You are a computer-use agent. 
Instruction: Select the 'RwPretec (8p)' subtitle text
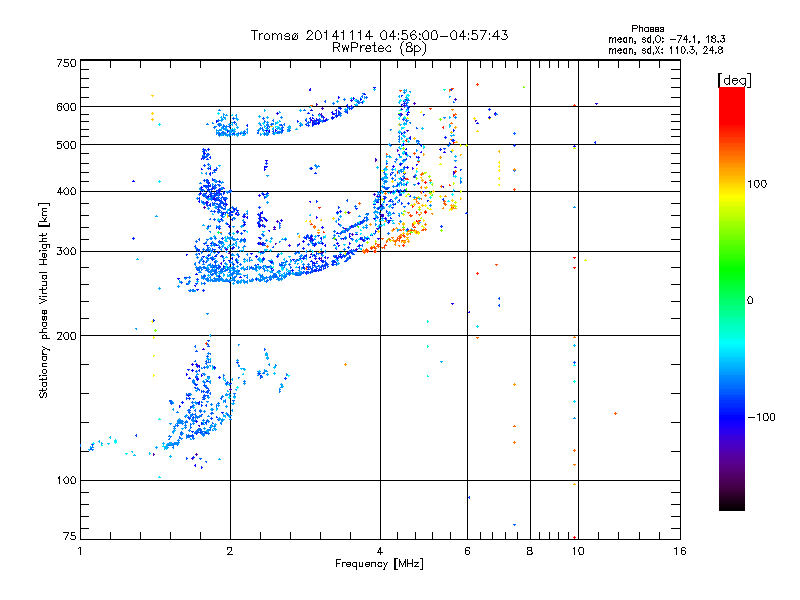(x=379, y=48)
